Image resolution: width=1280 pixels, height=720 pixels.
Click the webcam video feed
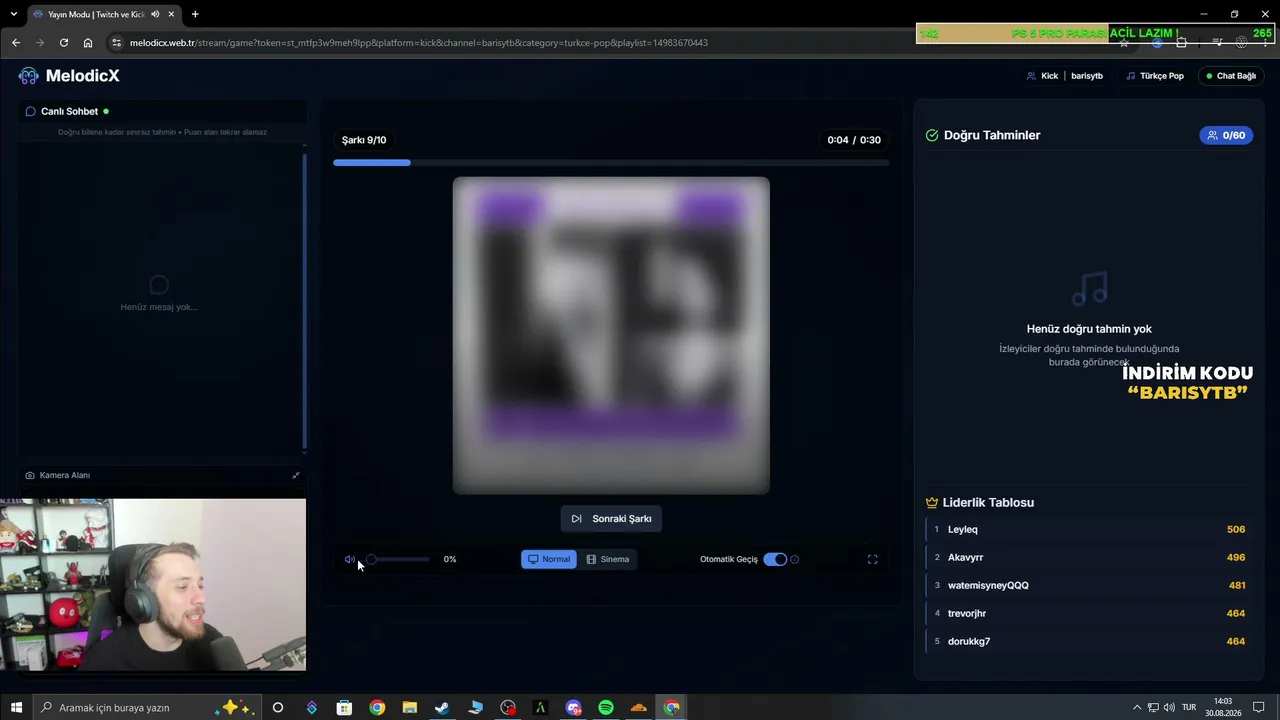153,585
